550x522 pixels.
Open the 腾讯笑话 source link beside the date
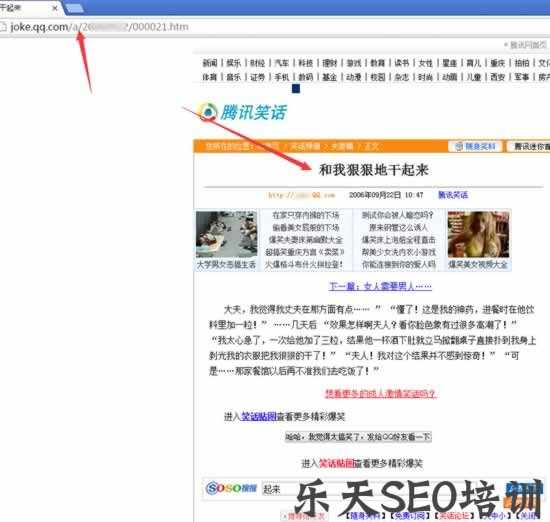453,195
